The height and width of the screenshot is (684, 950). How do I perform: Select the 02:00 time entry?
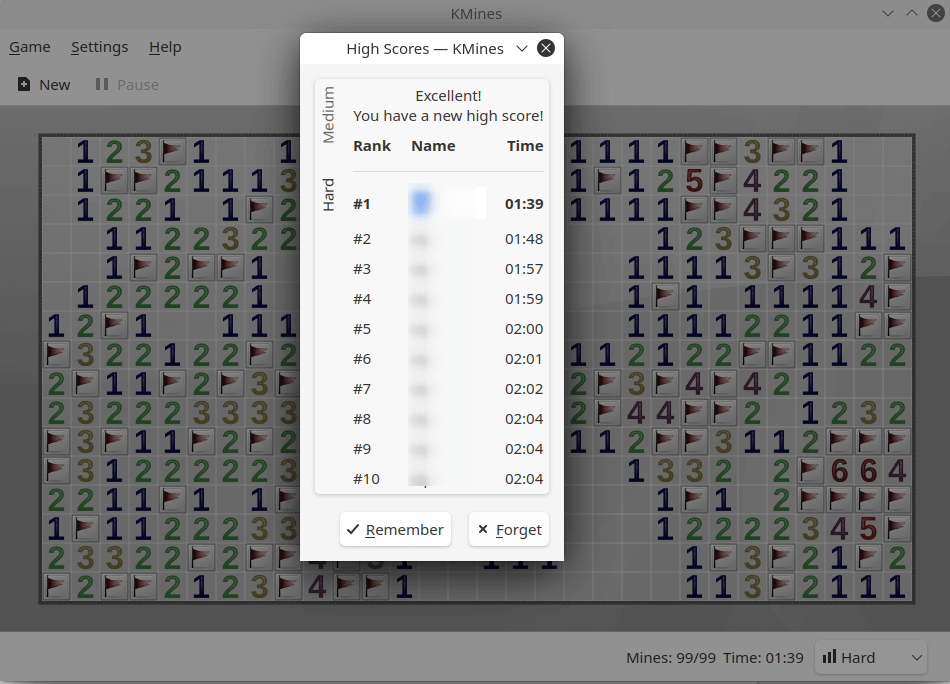524,329
